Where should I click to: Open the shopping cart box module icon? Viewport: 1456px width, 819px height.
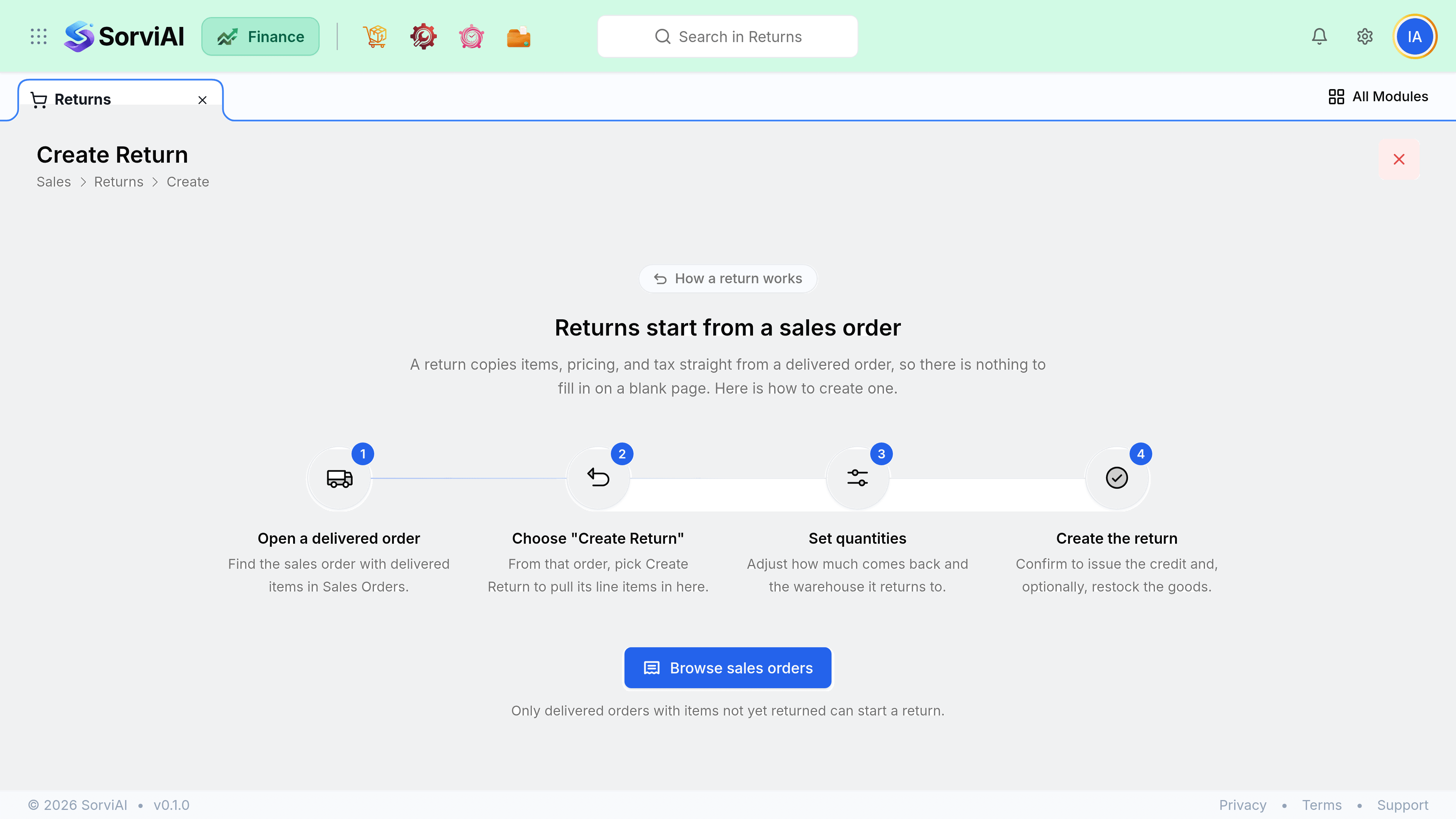pyautogui.click(x=375, y=37)
